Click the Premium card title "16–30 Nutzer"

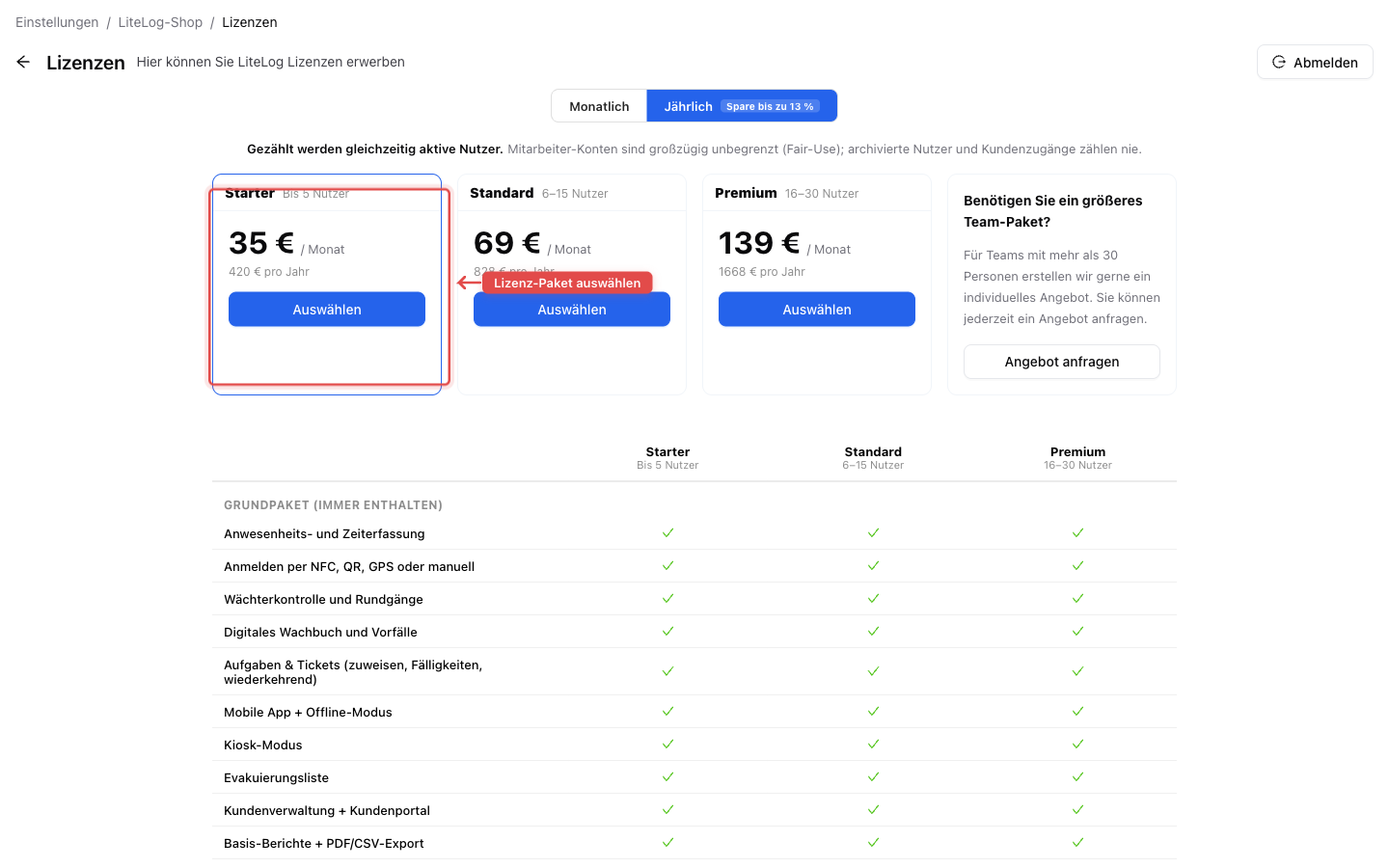(822, 194)
